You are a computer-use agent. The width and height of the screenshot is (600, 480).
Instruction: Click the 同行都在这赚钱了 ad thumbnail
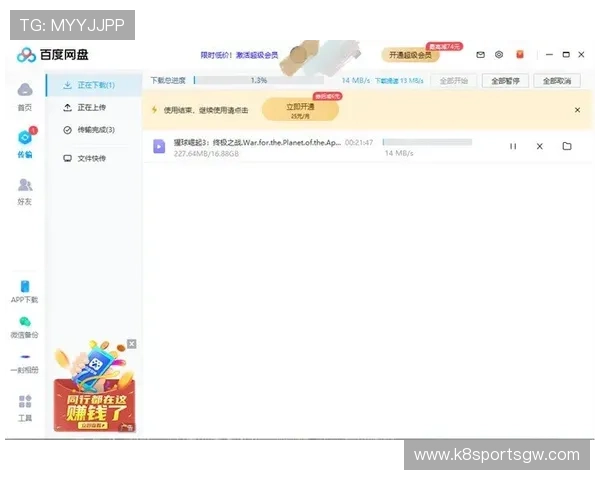coord(95,387)
